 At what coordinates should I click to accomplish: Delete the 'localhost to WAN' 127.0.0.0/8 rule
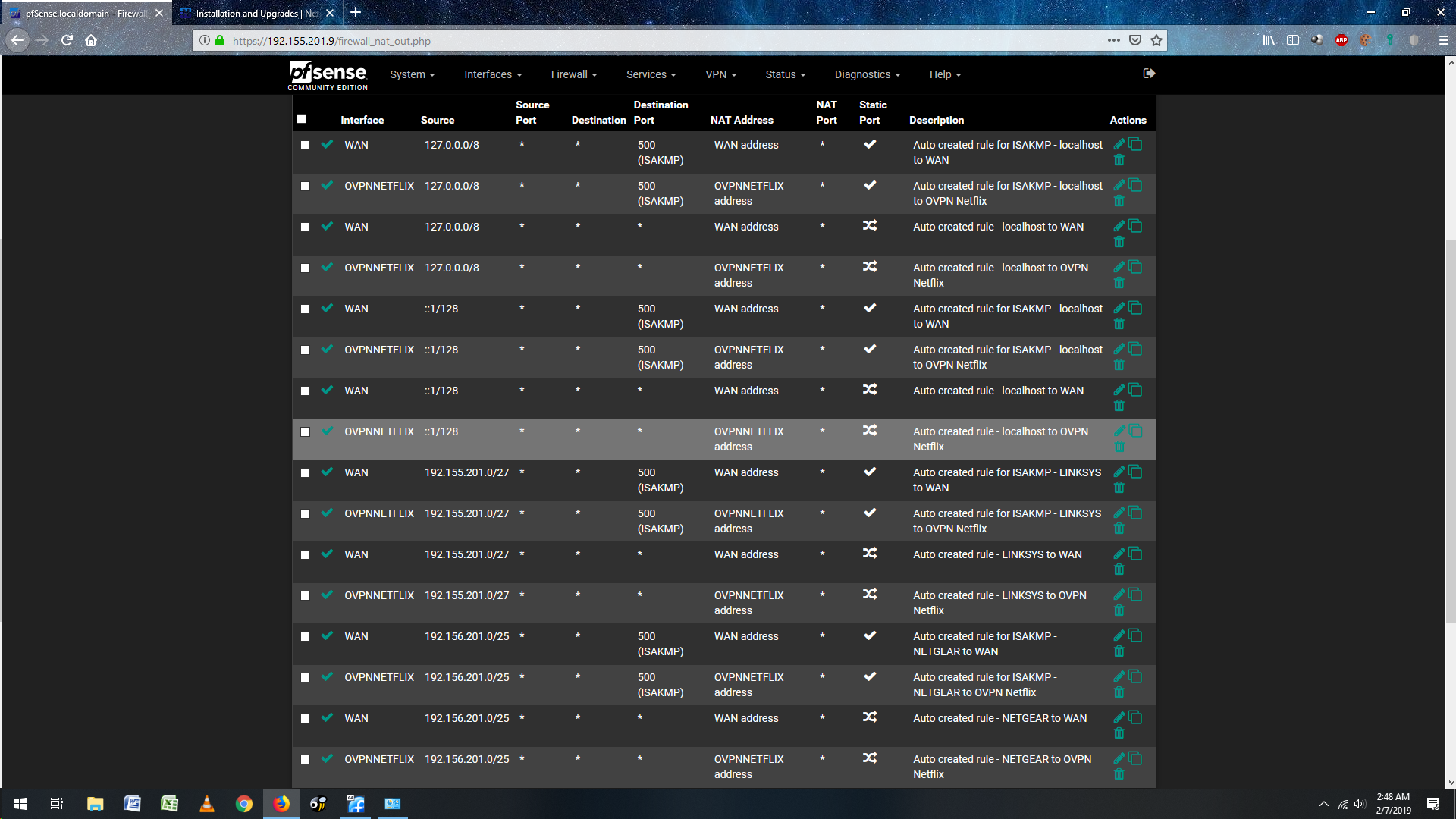pos(1119,242)
